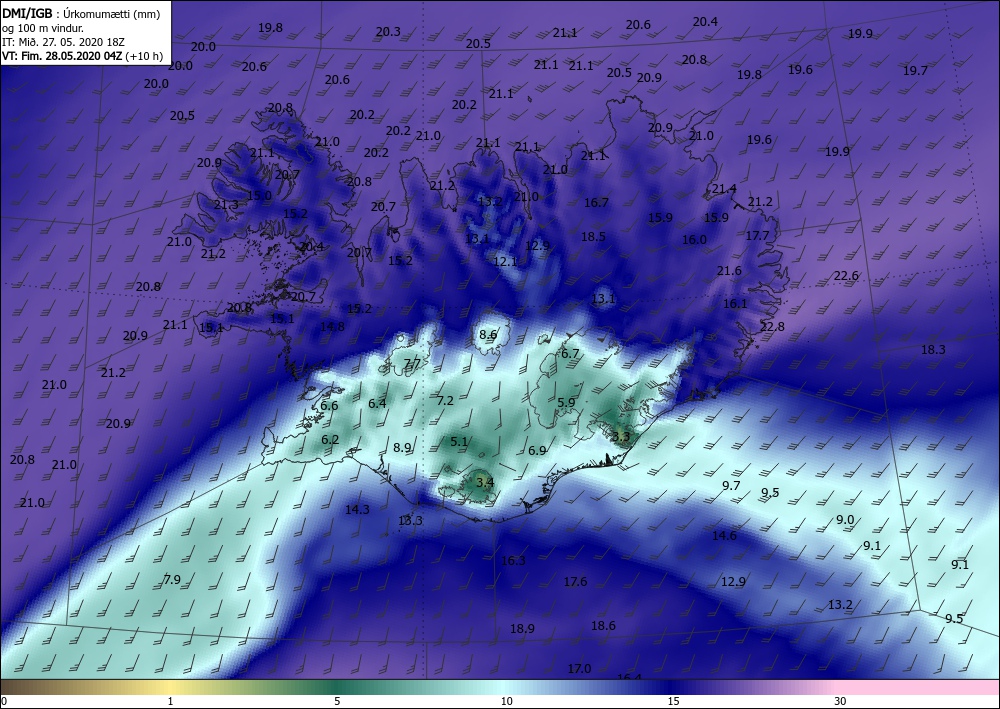Click the map value 16.3
Image resolution: width=1000 pixels, height=709 pixels.
[513, 560]
